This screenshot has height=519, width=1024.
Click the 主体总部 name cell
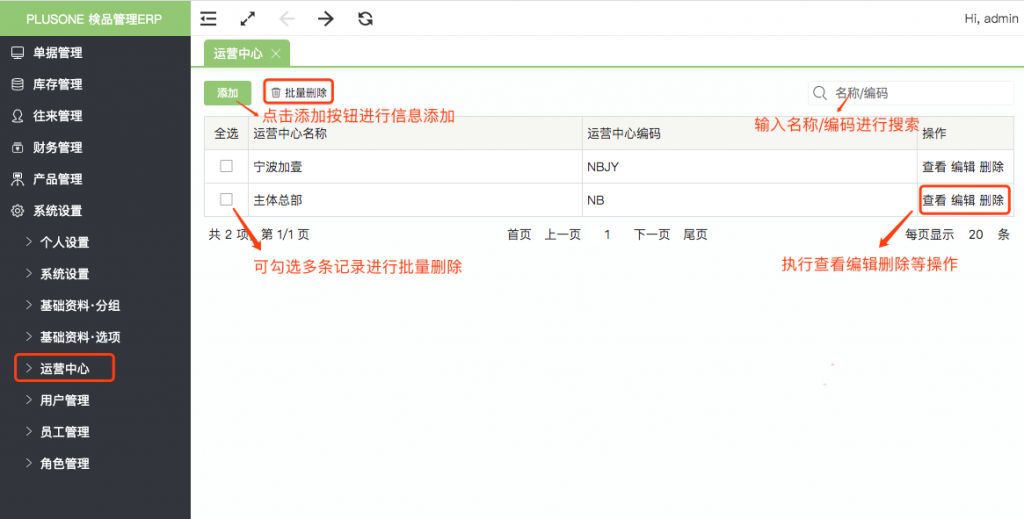(x=415, y=200)
